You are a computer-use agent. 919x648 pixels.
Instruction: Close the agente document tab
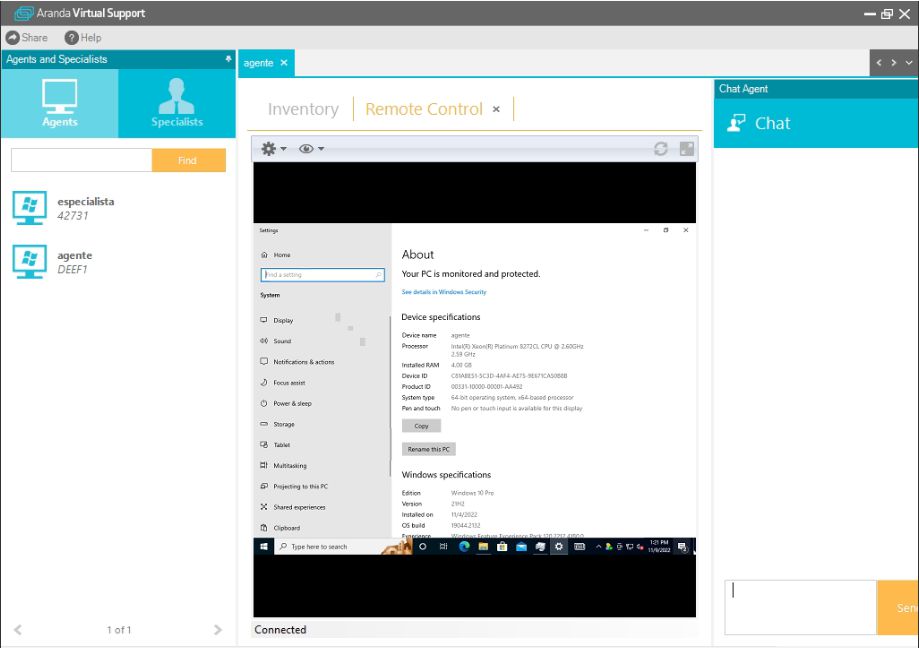284,63
